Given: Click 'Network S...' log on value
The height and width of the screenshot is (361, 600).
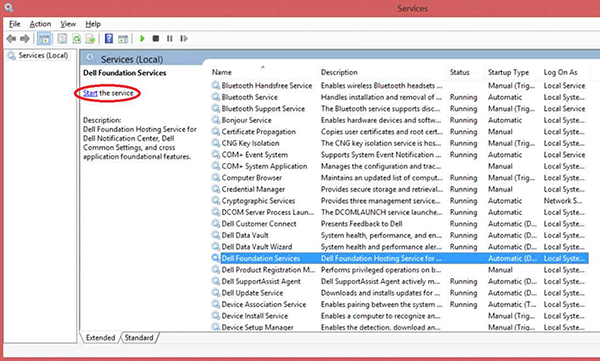Looking at the screenshot, I should pyautogui.click(x=563, y=201).
